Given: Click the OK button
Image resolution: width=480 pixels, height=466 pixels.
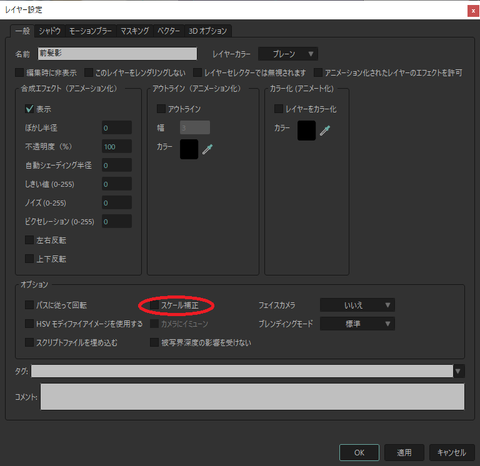Looking at the screenshot, I should pos(359,452).
